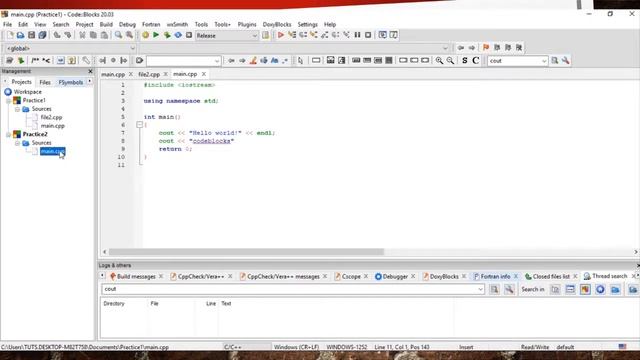Open the Debugger log tab

point(395,276)
